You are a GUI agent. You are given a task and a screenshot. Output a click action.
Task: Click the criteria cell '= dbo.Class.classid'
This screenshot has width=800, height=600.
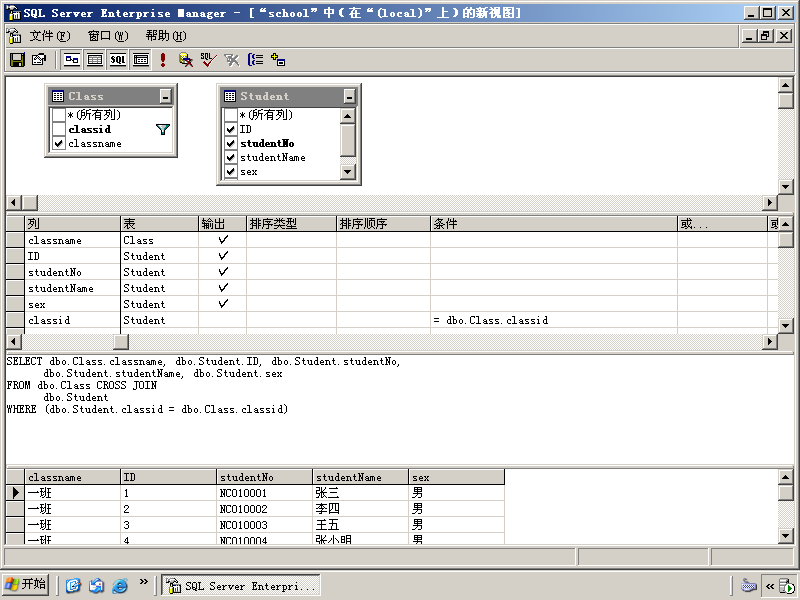click(554, 320)
